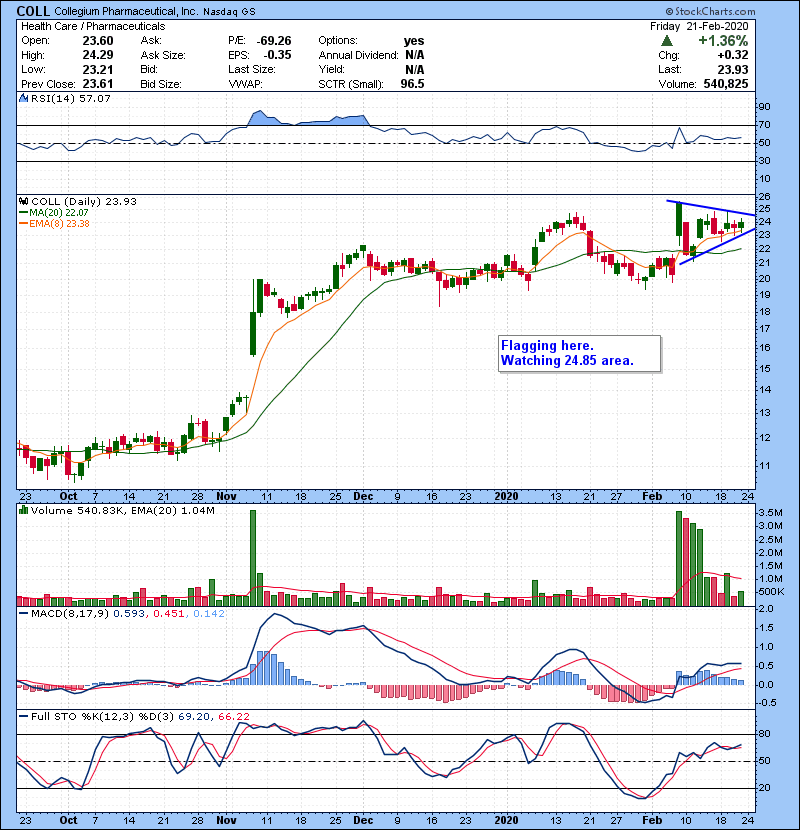Click the 2.0 MACD axis label
800x830 pixels.
coord(766,609)
